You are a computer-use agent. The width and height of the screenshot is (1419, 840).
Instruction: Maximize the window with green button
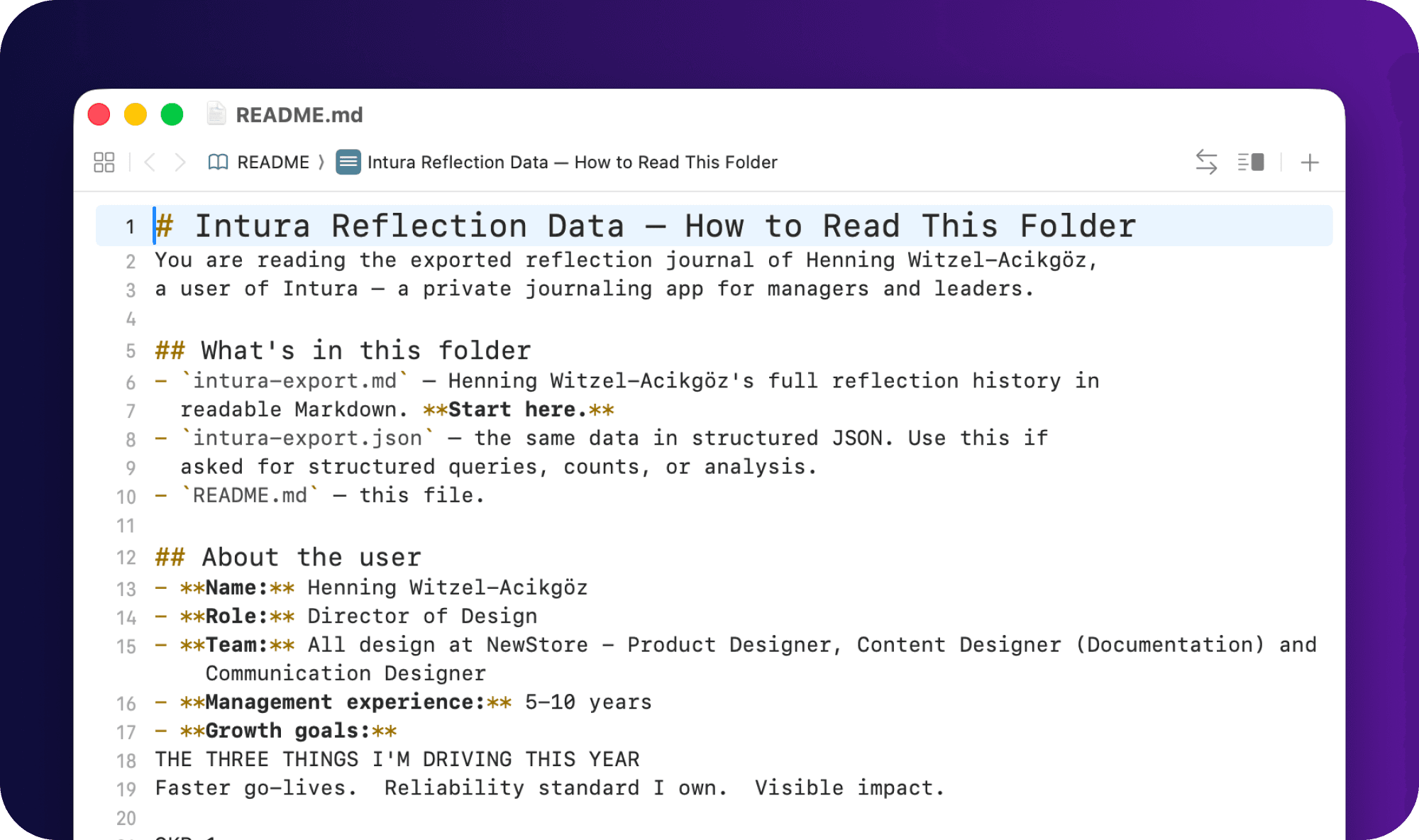tap(172, 114)
